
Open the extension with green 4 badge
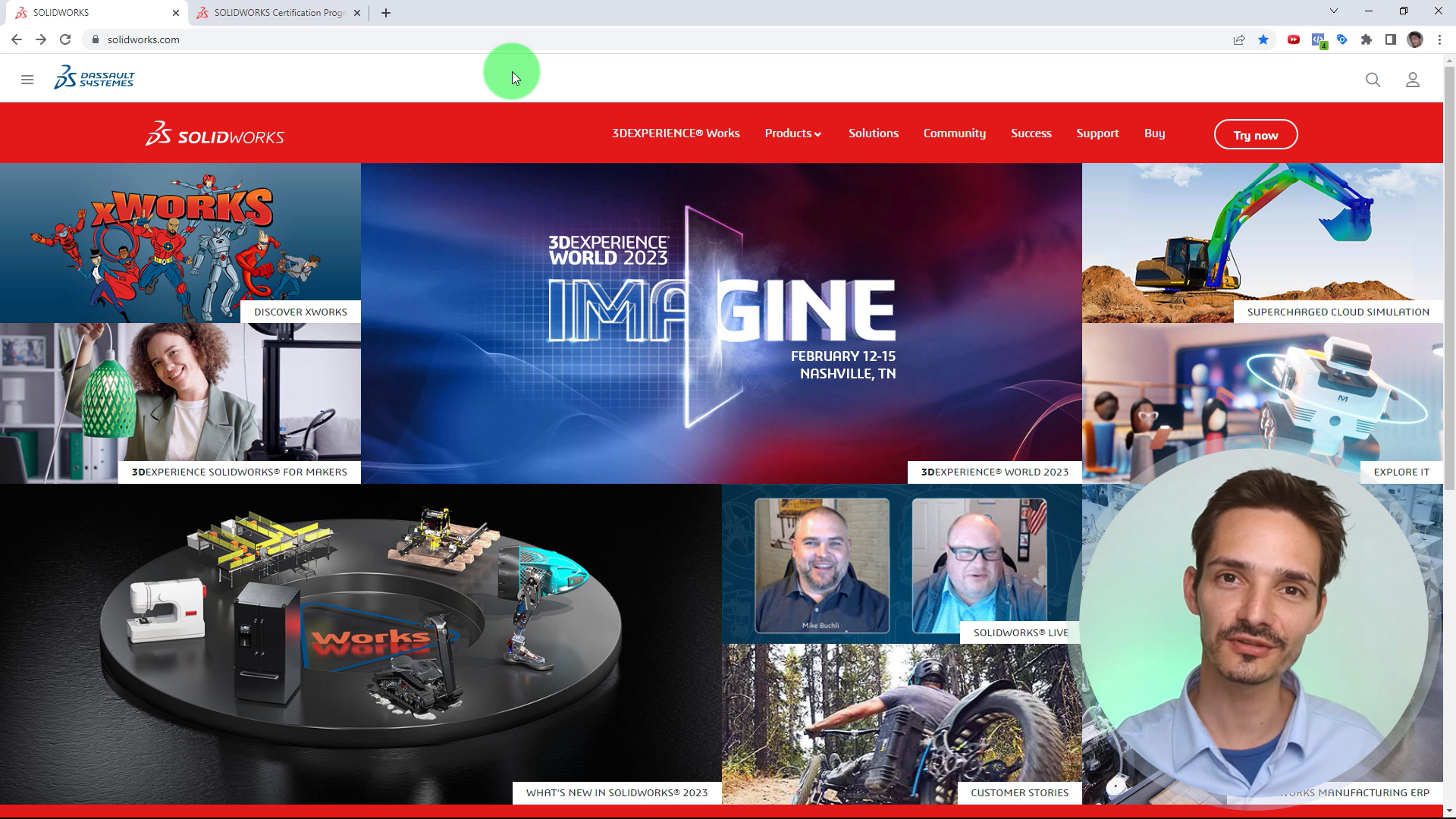(x=1319, y=40)
